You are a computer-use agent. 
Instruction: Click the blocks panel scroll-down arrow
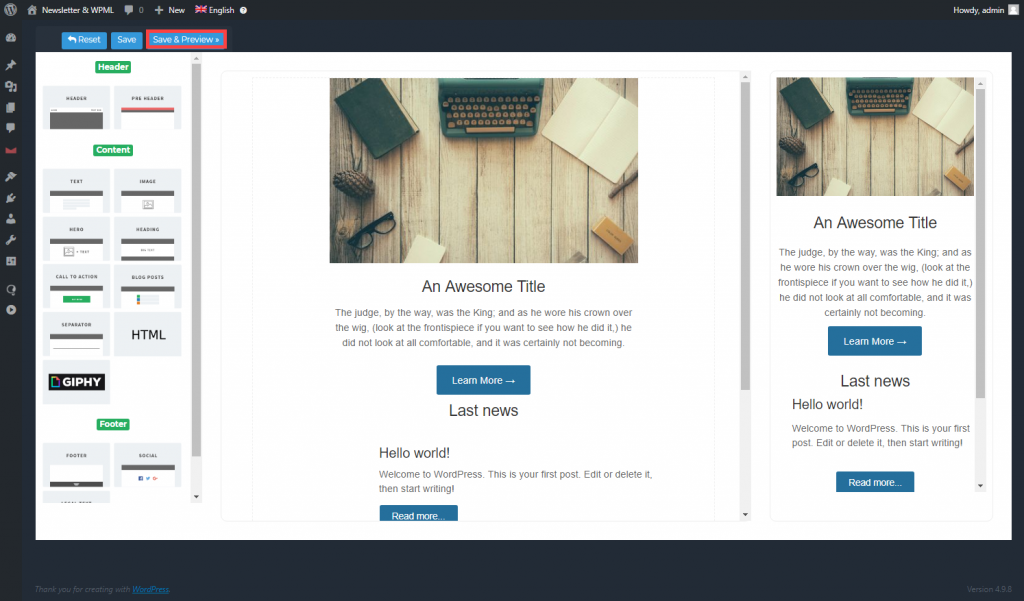pyautogui.click(x=197, y=497)
